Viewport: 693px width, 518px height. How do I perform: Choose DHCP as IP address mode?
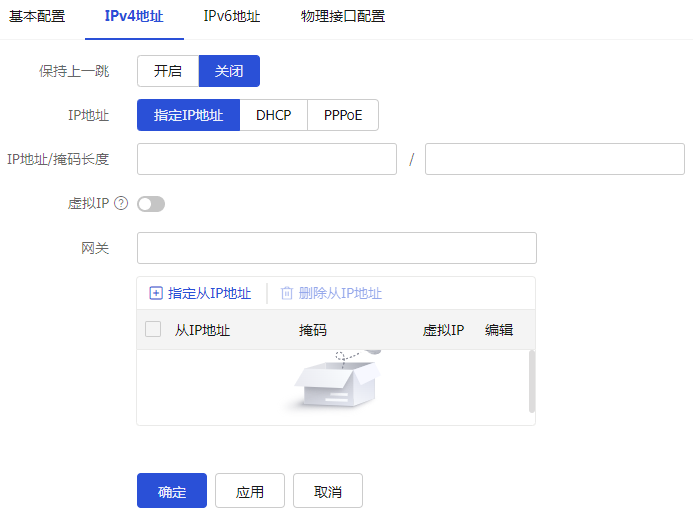click(273, 115)
